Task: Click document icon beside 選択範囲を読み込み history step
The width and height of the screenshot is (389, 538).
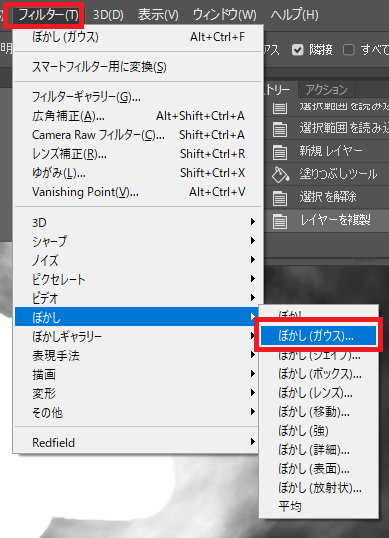Action: (280, 130)
